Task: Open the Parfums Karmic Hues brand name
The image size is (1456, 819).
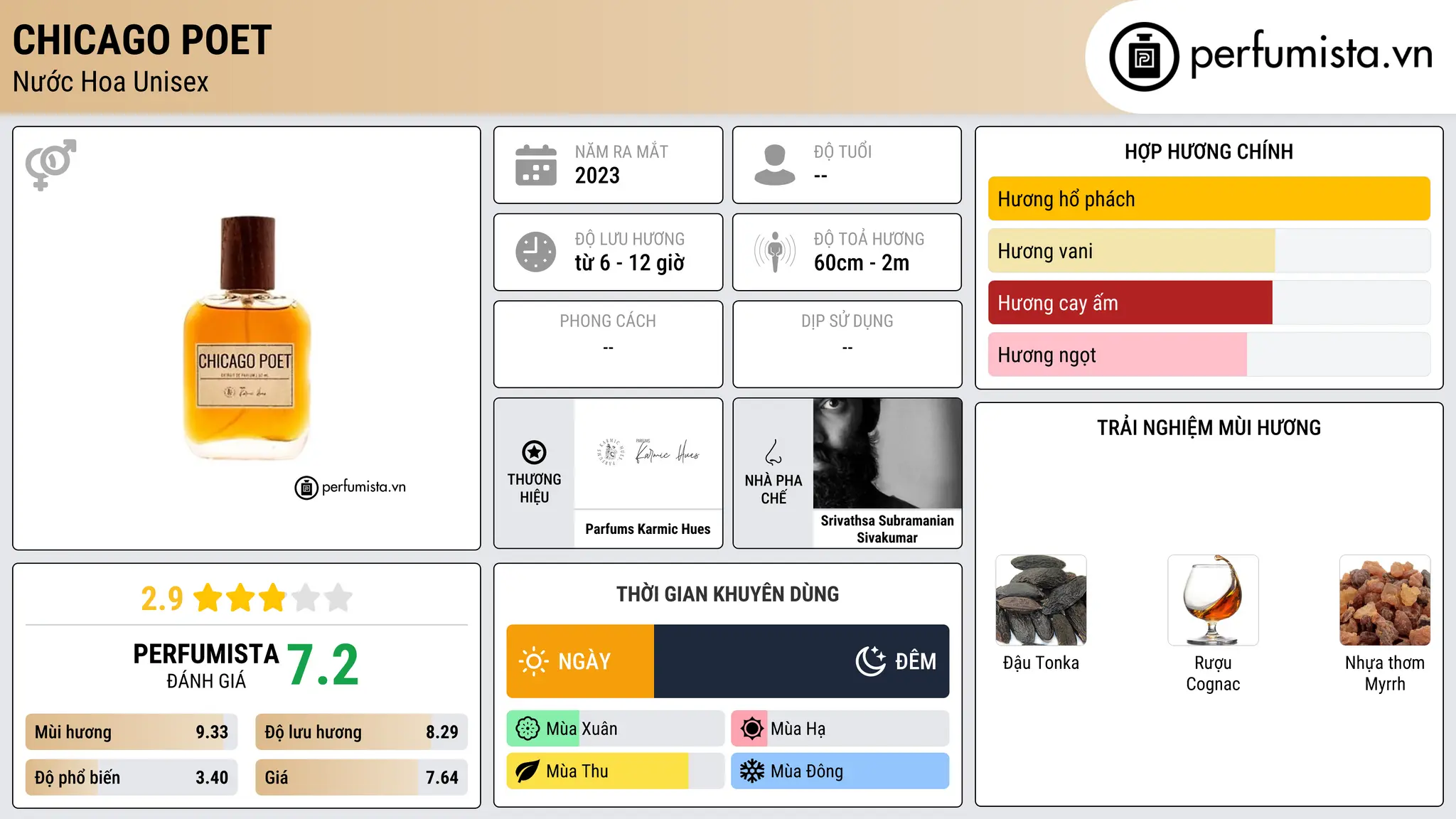Action: coord(648,529)
